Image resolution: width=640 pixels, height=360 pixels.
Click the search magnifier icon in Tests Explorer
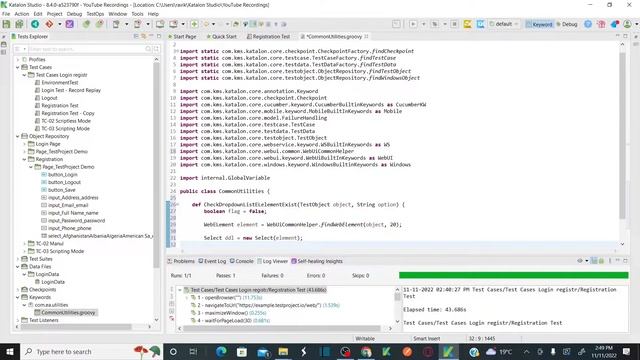(x=148, y=49)
